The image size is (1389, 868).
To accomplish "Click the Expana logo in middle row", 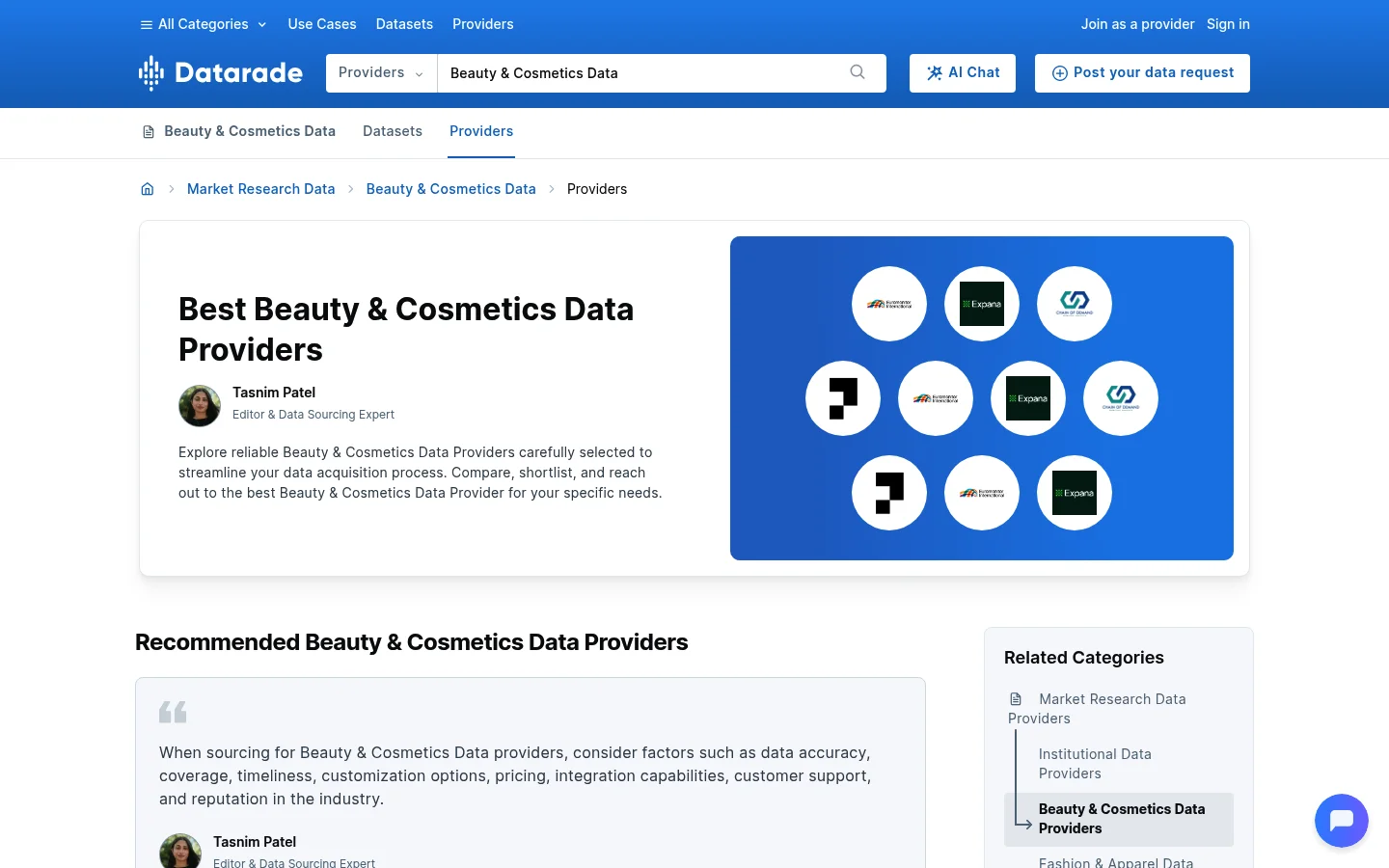I will [1028, 398].
